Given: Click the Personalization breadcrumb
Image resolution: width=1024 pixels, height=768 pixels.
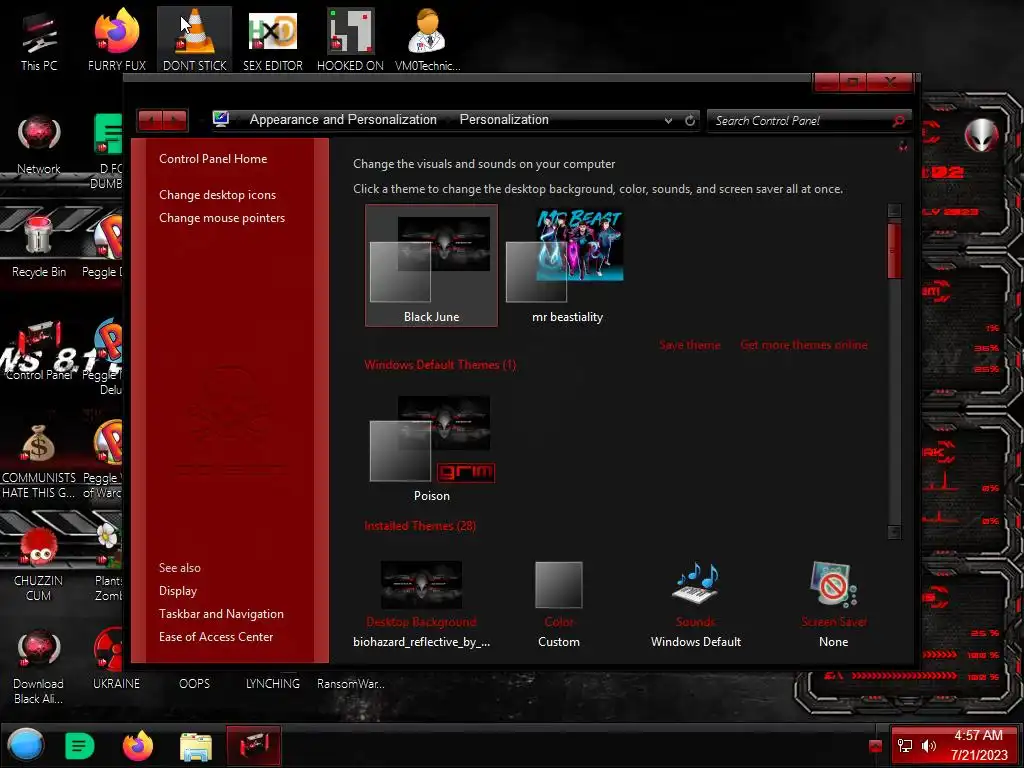Looking at the screenshot, I should [504, 120].
